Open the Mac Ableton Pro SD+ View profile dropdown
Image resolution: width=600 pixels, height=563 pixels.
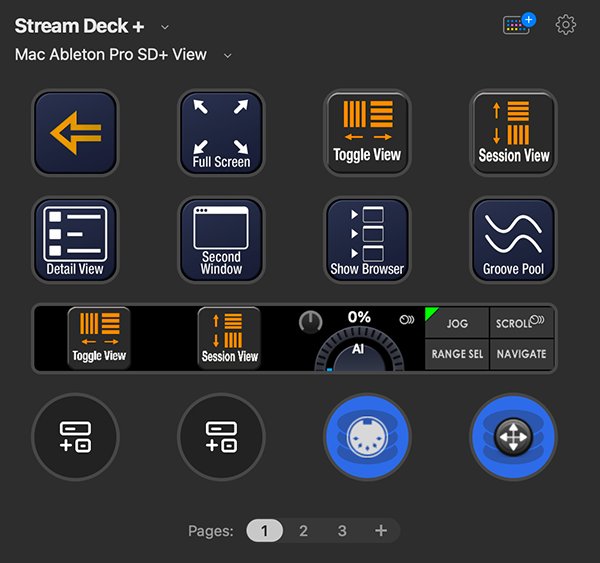(x=227, y=56)
